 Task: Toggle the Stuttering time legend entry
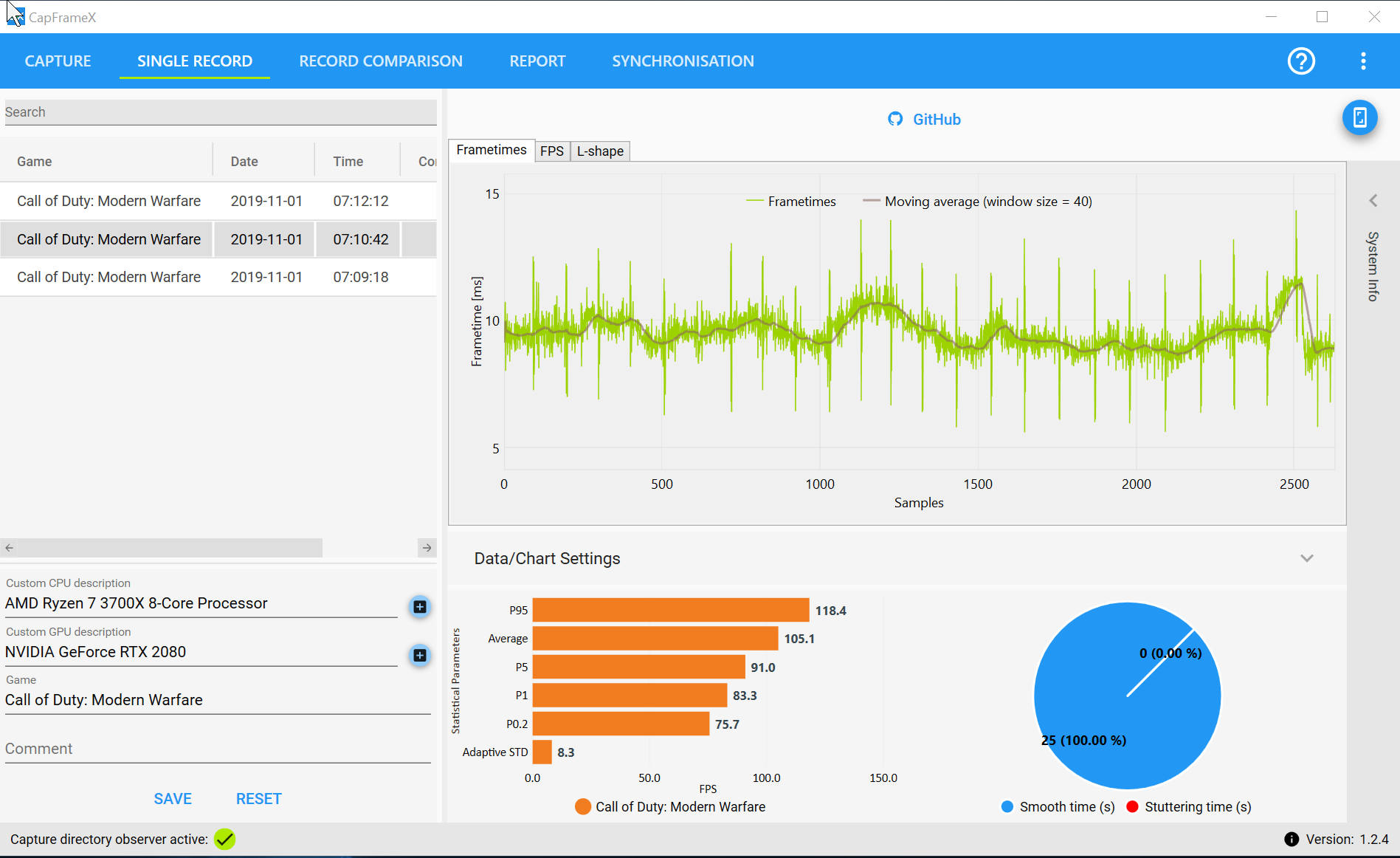(1189, 807)
